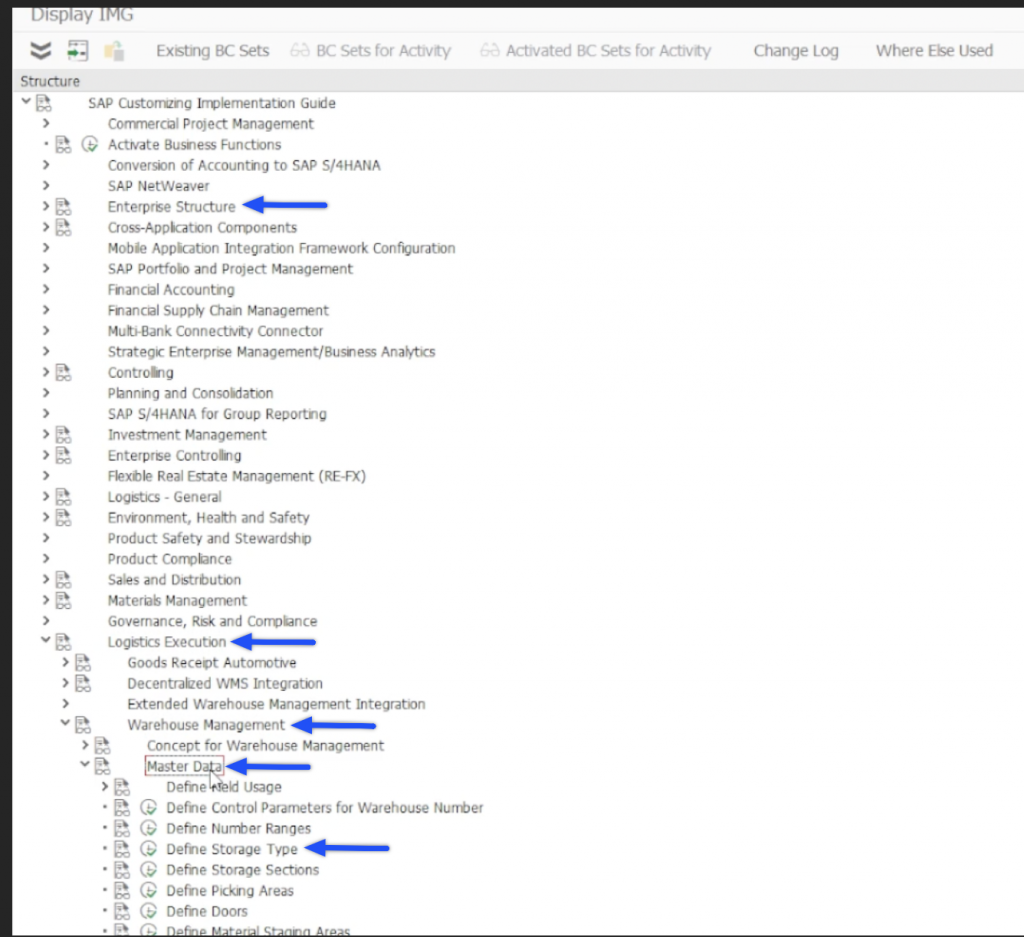Click the Existing BC Sets button
The image size is (1024, 937).
point(212,51)
